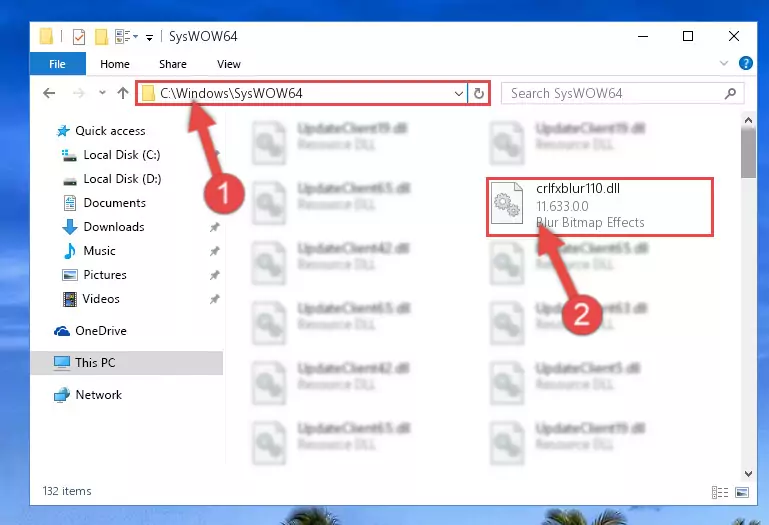This screenshot has height=525, width=769.
Task: Click the Properties quick access toolbar icon
Action: (78, 37)
